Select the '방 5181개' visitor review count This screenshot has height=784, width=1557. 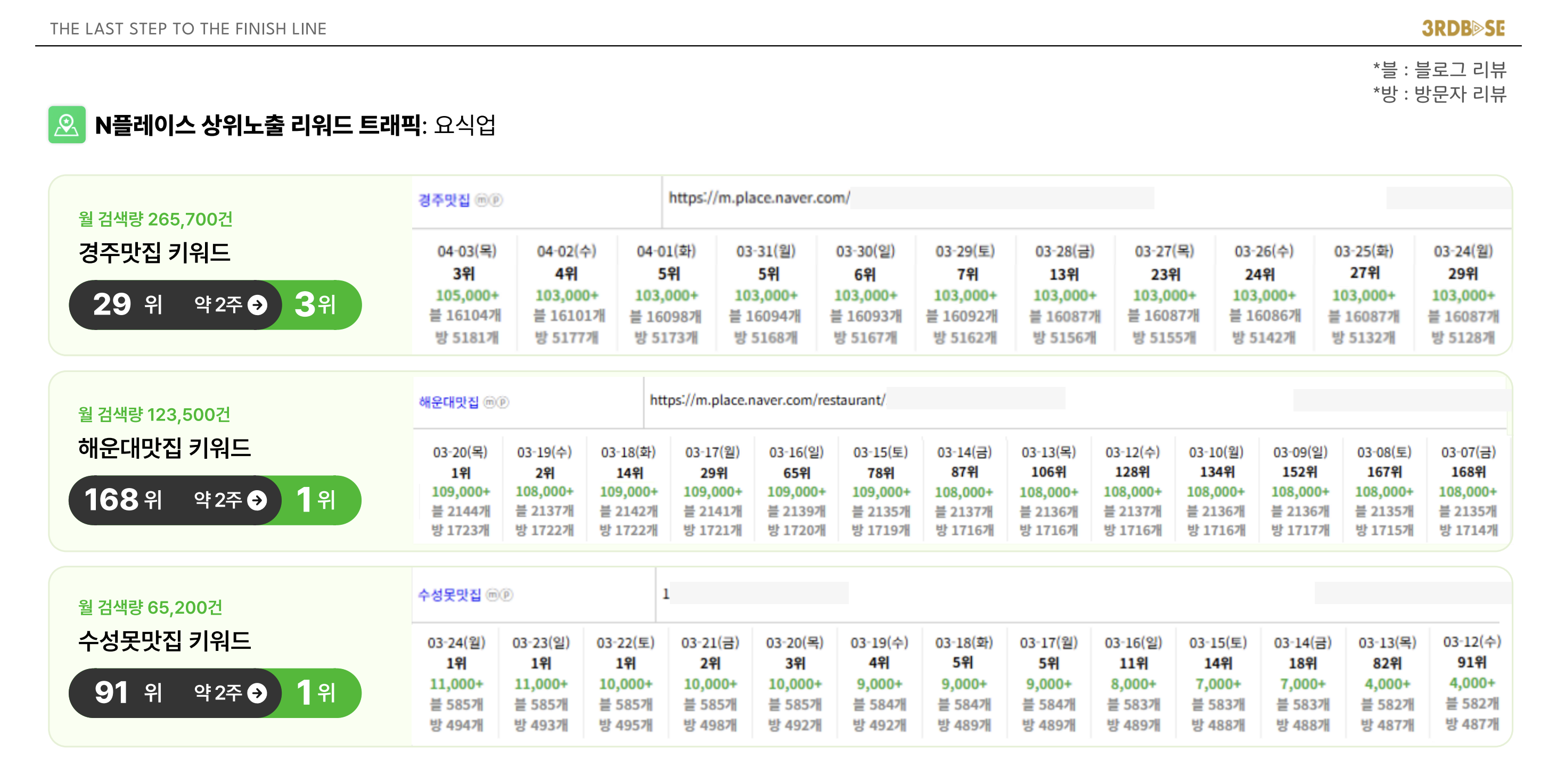click(x=466, y=337)
